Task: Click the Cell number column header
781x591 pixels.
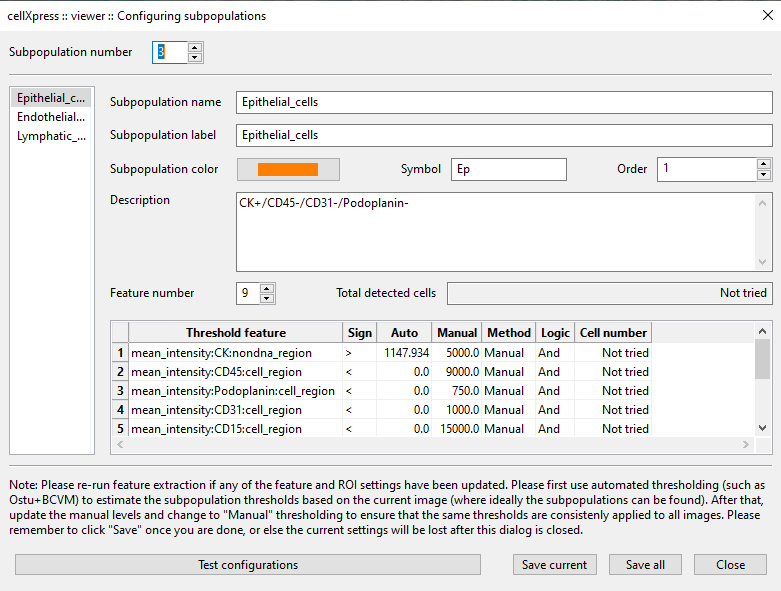Action: [613, 333]
